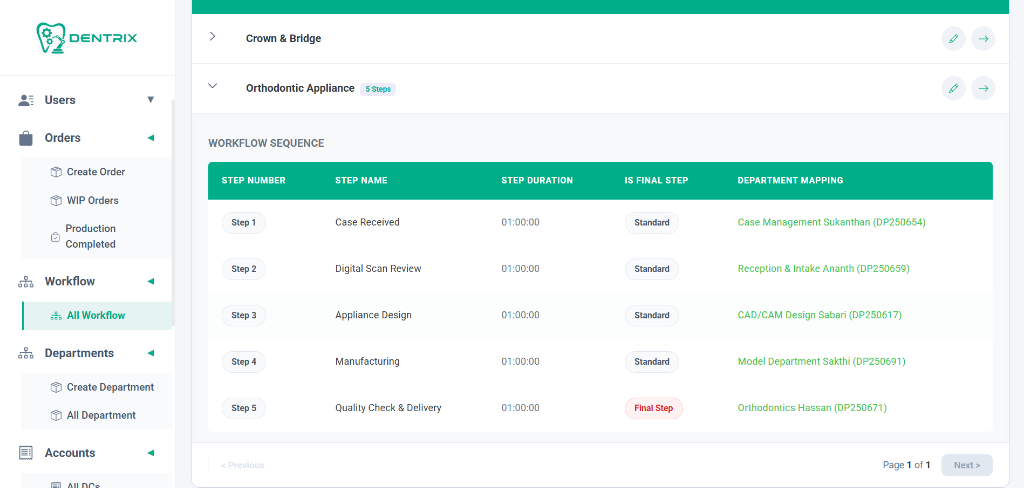Click the Digital Scan Review step name
1024x488 pixels.
(x=378, y=268)
